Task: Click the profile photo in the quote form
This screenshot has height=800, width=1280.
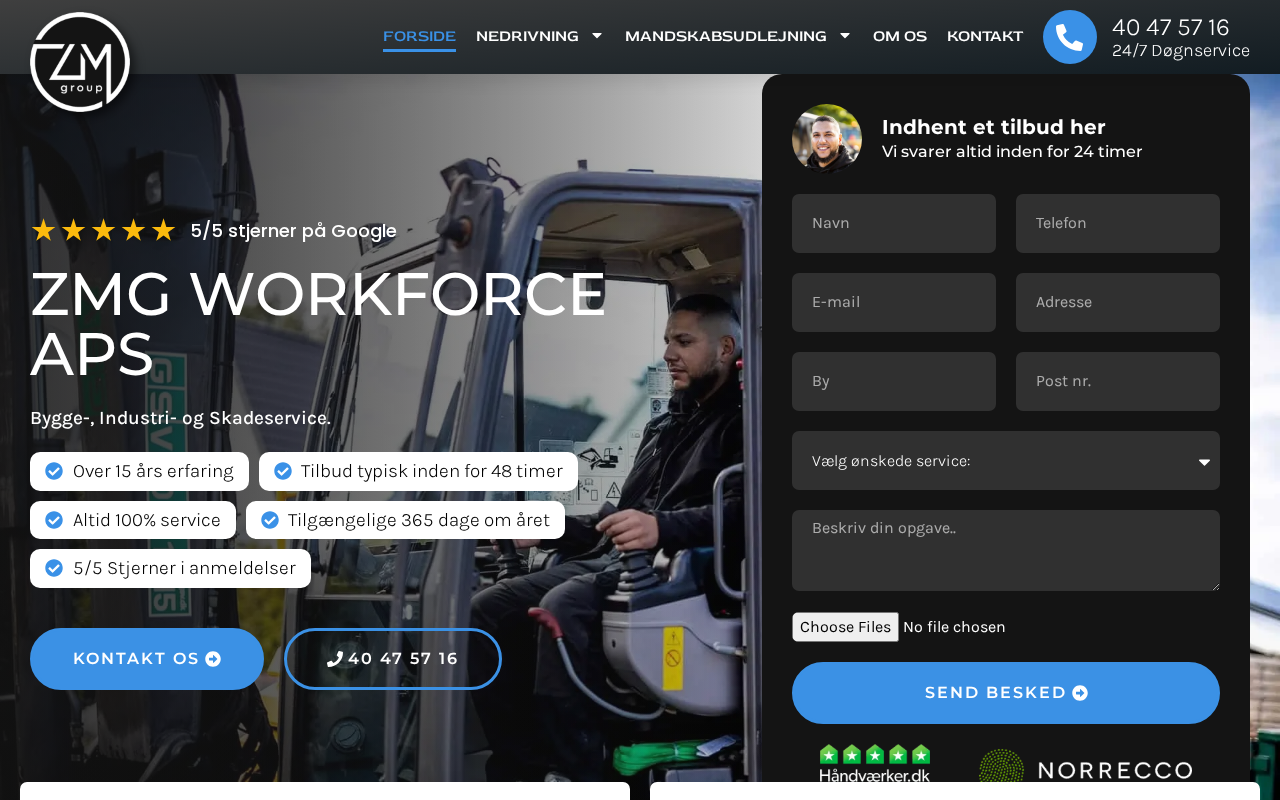Action: [827, 139]
